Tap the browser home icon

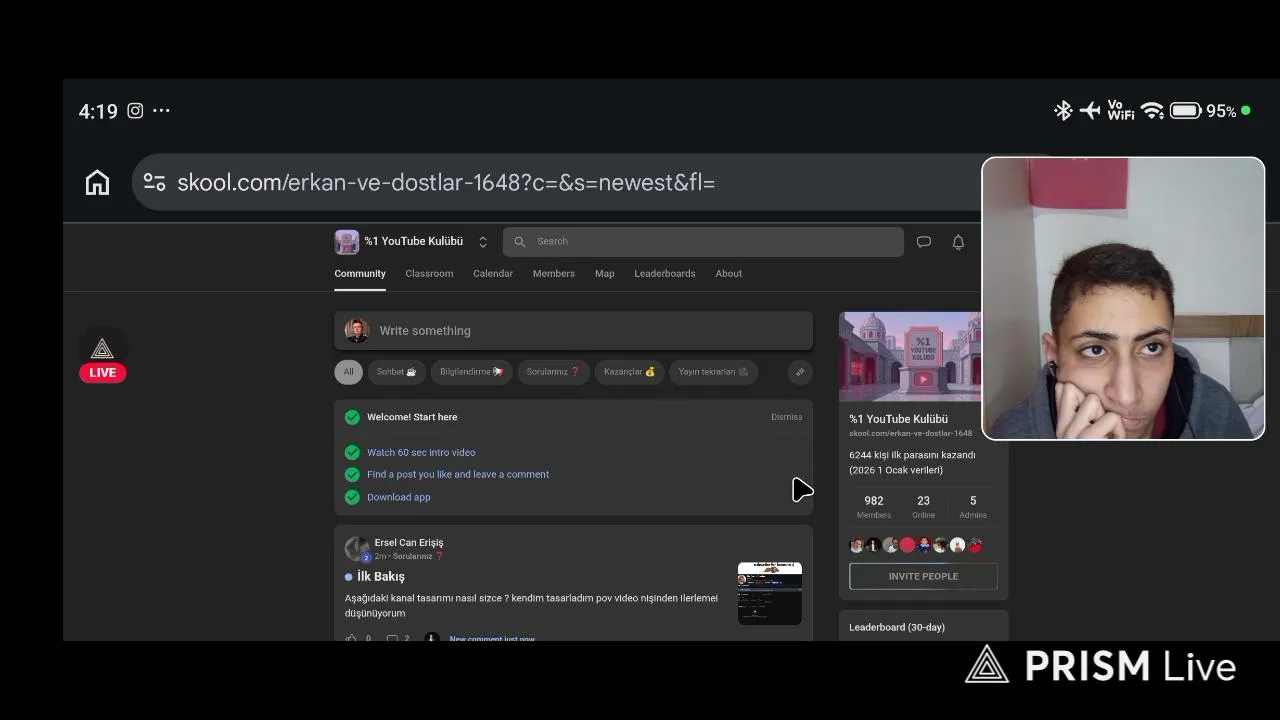point(97,183)
